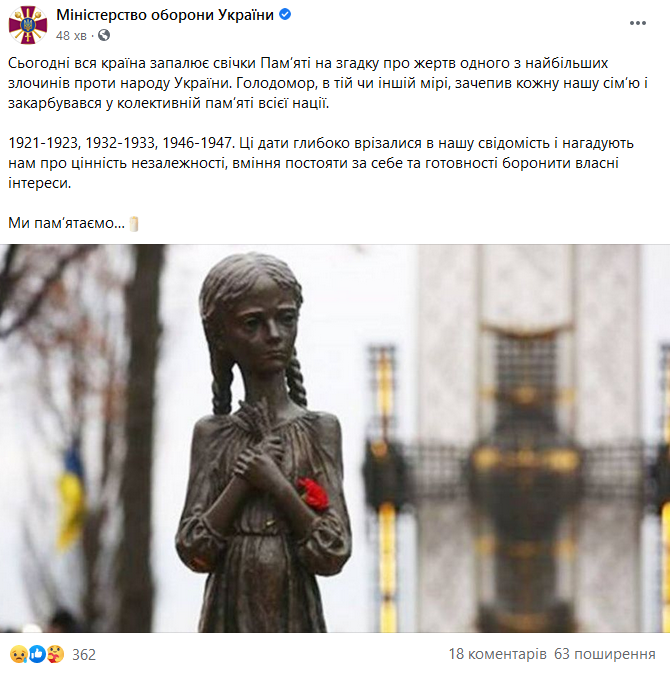This screenshot has width=670, height=673.
Task: Click the 48 хв timestamp link
Action: click(x=71, y=35)
